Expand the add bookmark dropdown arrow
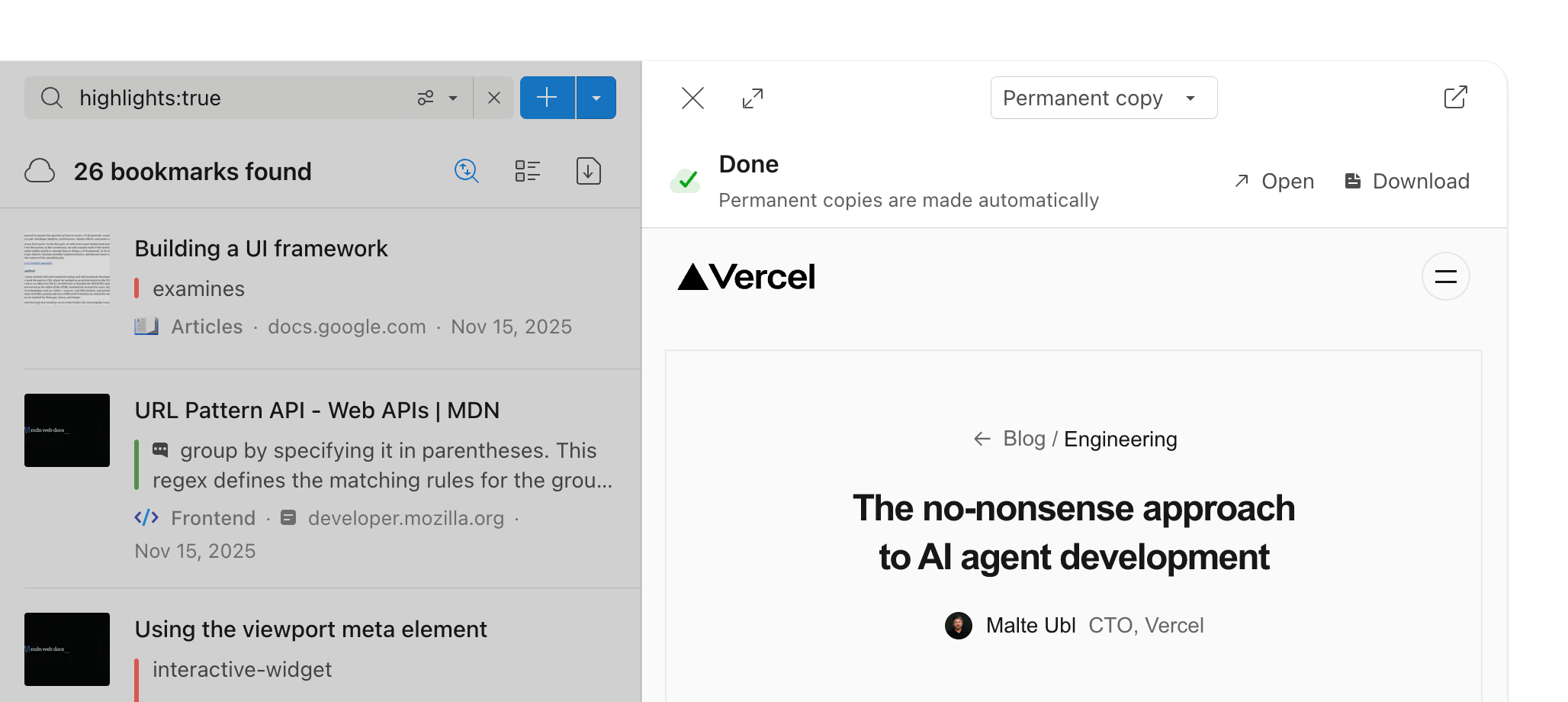 tap(596, 98)
